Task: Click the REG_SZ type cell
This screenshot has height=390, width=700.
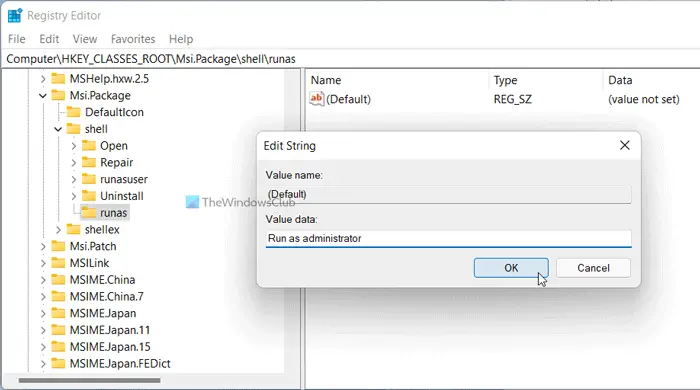Action: [512, 99]
